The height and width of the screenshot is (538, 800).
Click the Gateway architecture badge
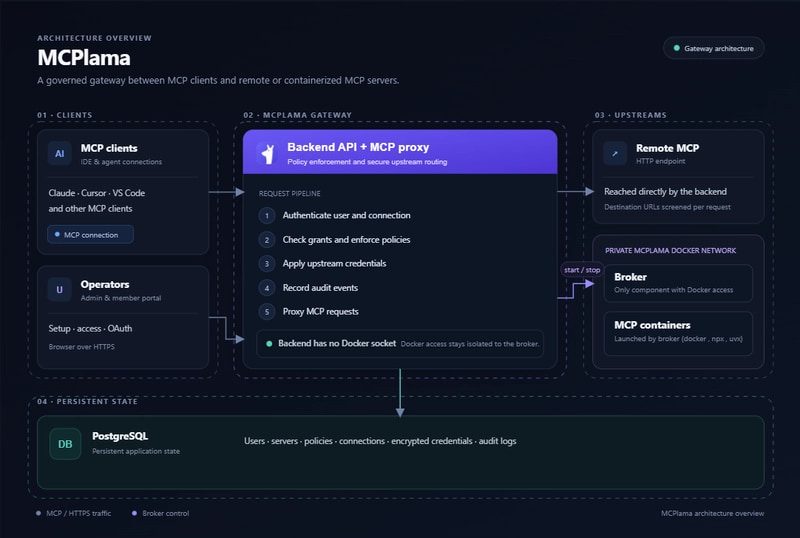pyautogui.click(x=713, y=48)
